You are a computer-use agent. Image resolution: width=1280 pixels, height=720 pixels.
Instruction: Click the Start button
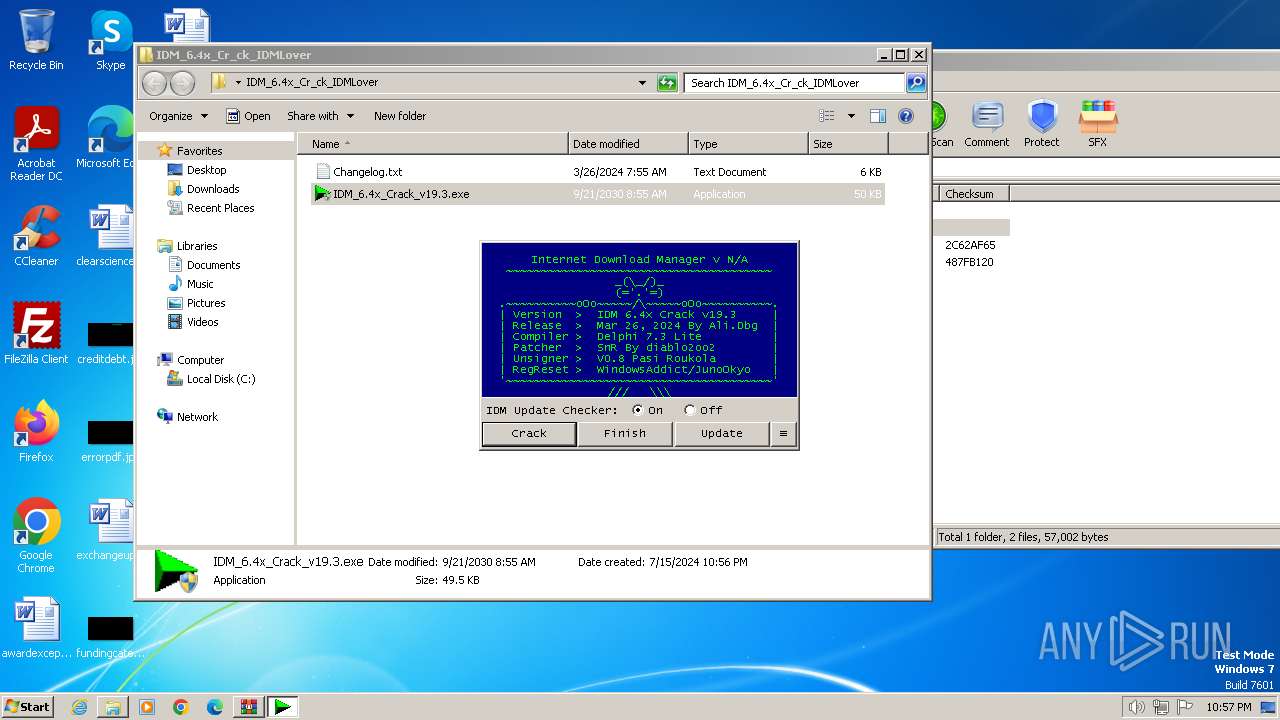pos(28,706)
